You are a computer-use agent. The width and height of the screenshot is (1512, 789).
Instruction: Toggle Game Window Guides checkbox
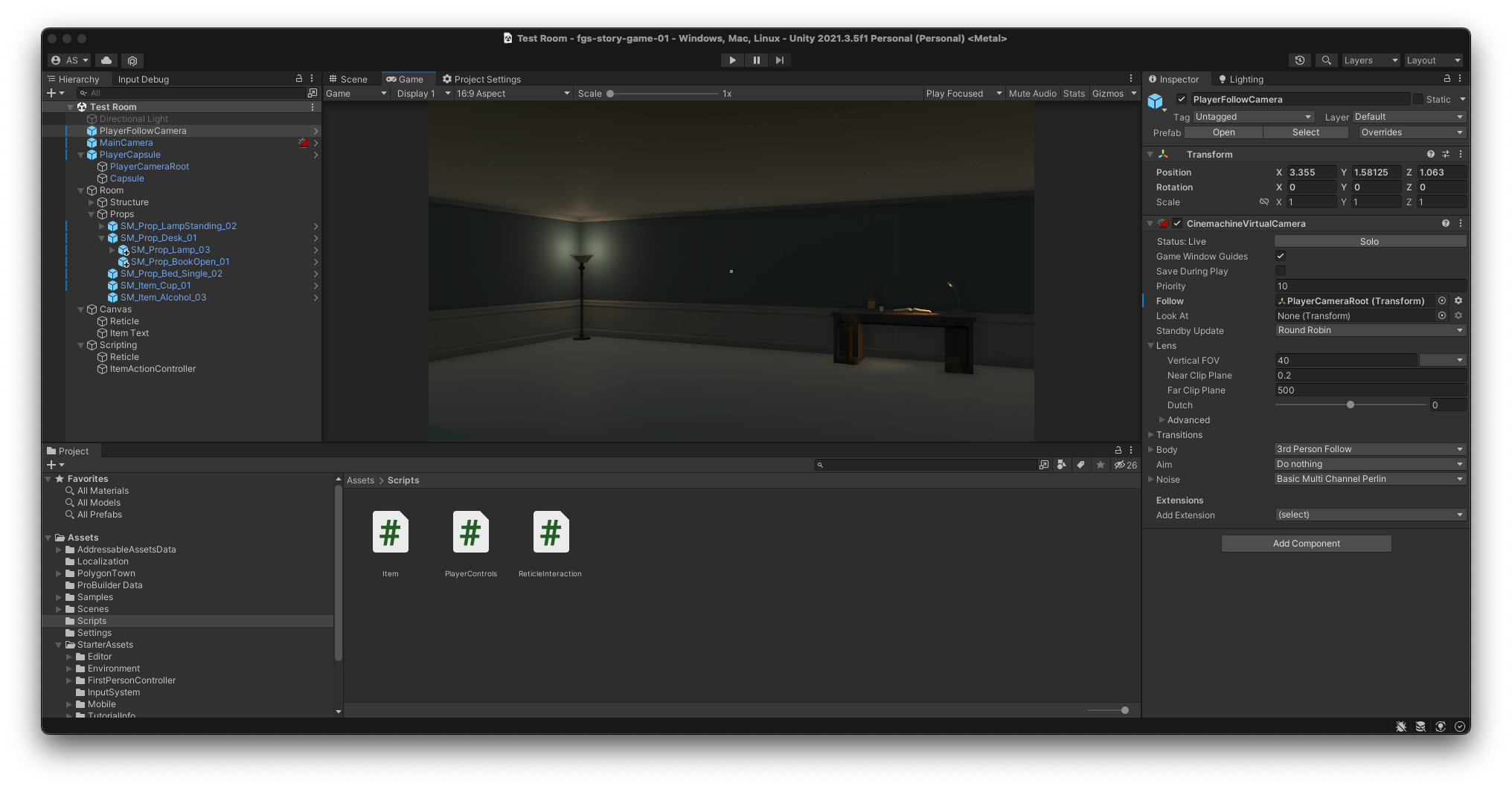tap(1281, 256)
